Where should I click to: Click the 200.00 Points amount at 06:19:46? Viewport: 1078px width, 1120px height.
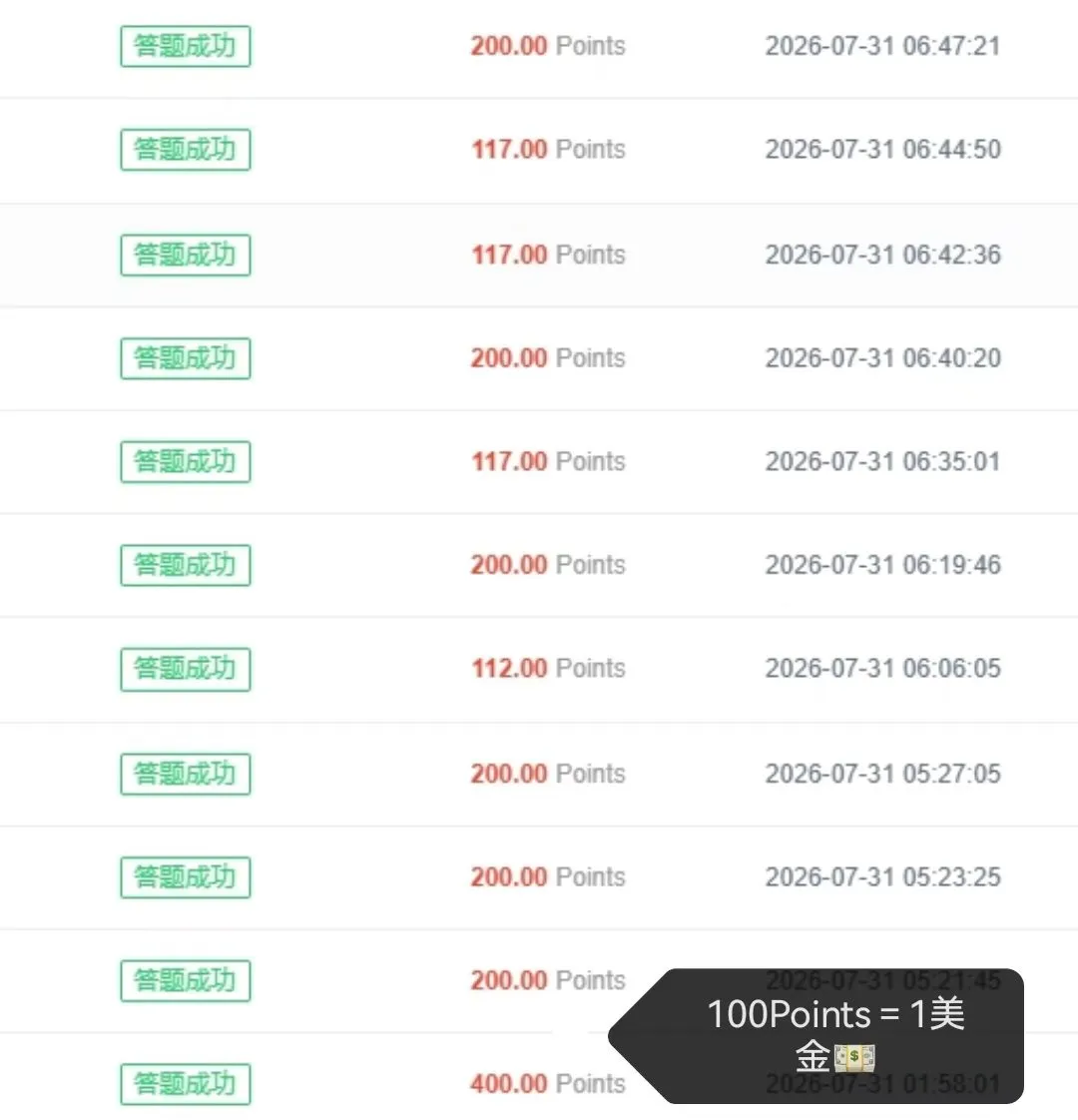(x=548, y=564)
